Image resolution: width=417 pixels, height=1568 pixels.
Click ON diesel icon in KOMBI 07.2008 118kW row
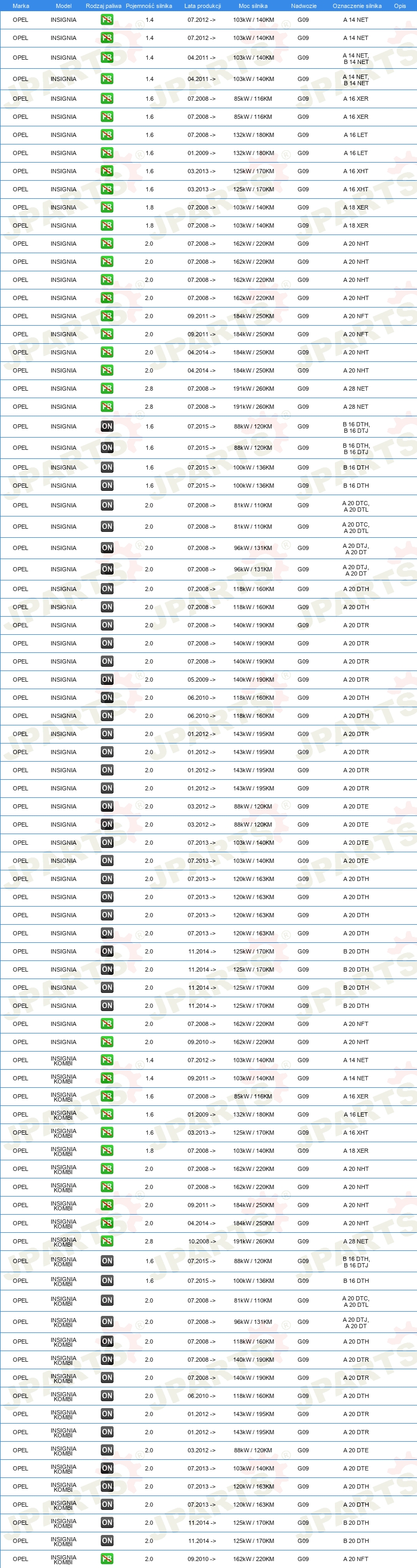tap(107, 1341)
